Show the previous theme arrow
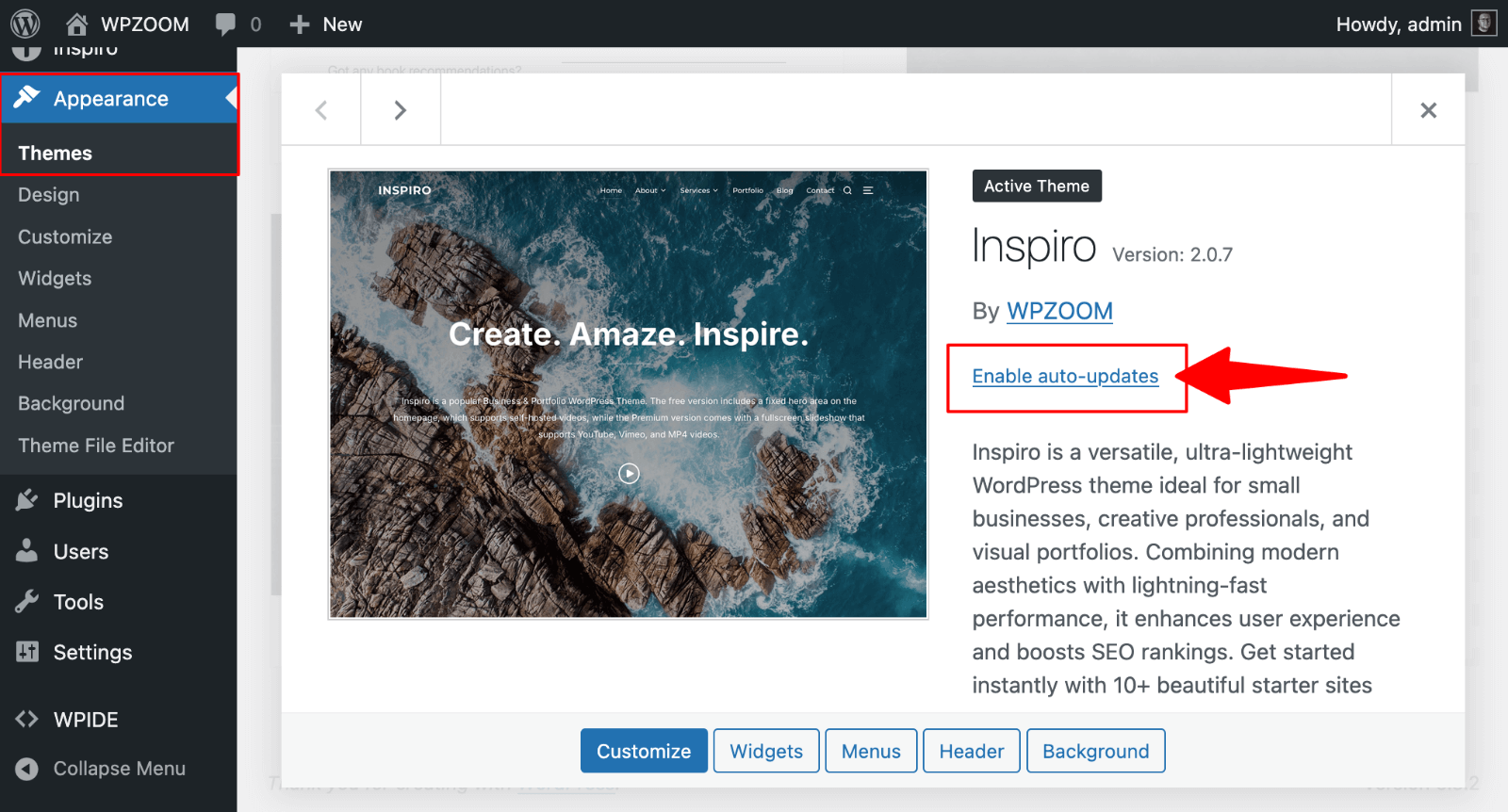 pos(321,110)
